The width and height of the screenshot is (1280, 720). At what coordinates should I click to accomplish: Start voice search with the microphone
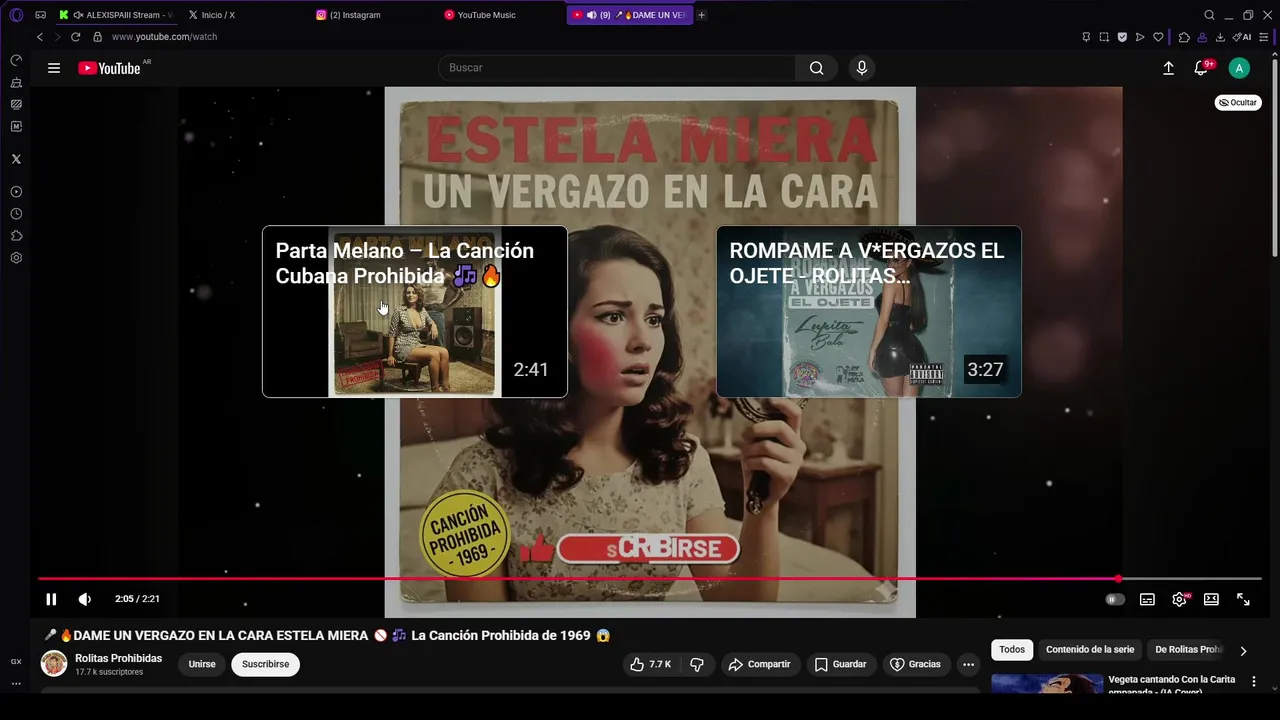(862, 68)
